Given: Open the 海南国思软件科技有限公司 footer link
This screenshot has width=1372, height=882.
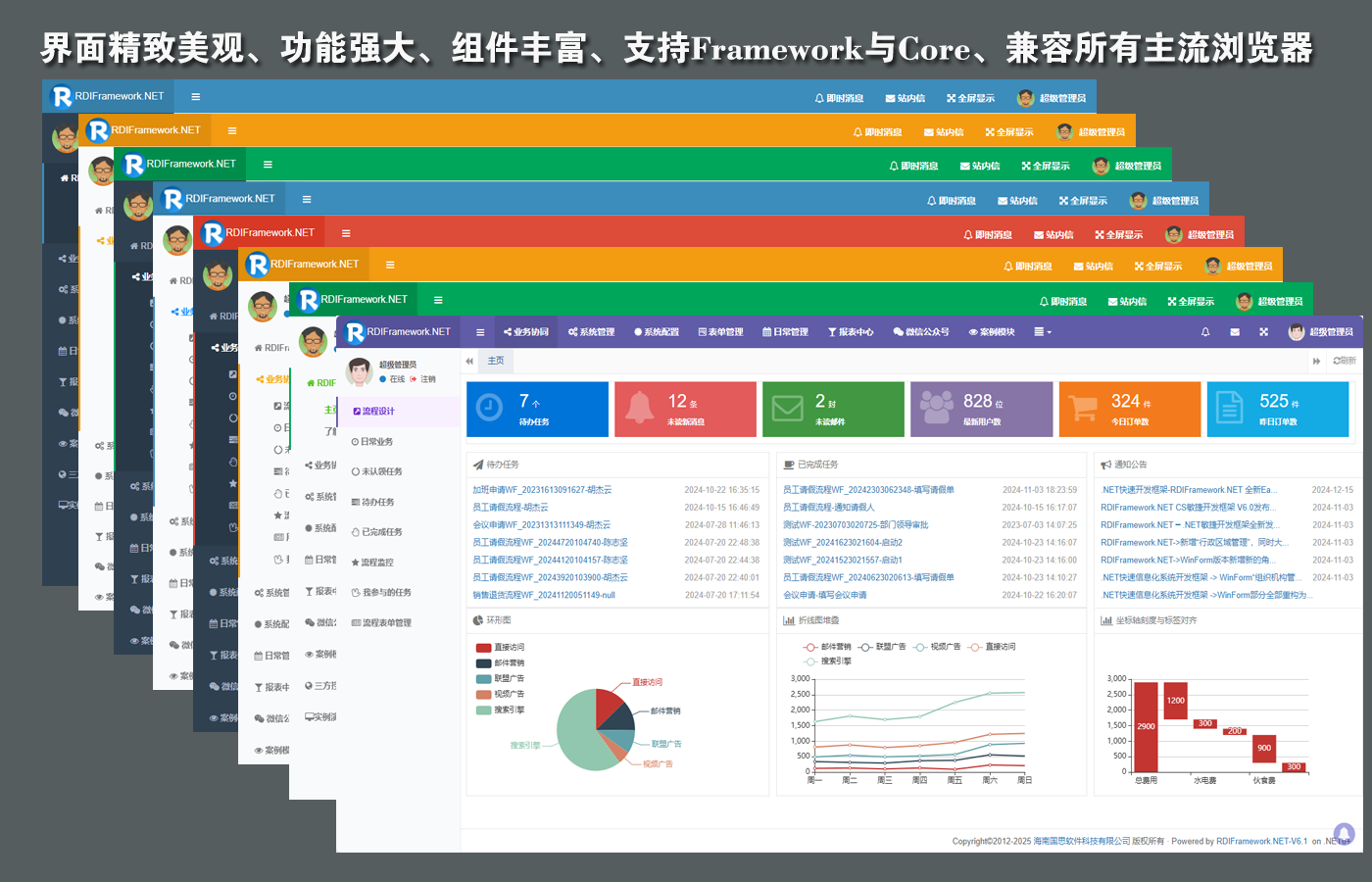Looking at the screenshot, I should [x=1081, y=841].
